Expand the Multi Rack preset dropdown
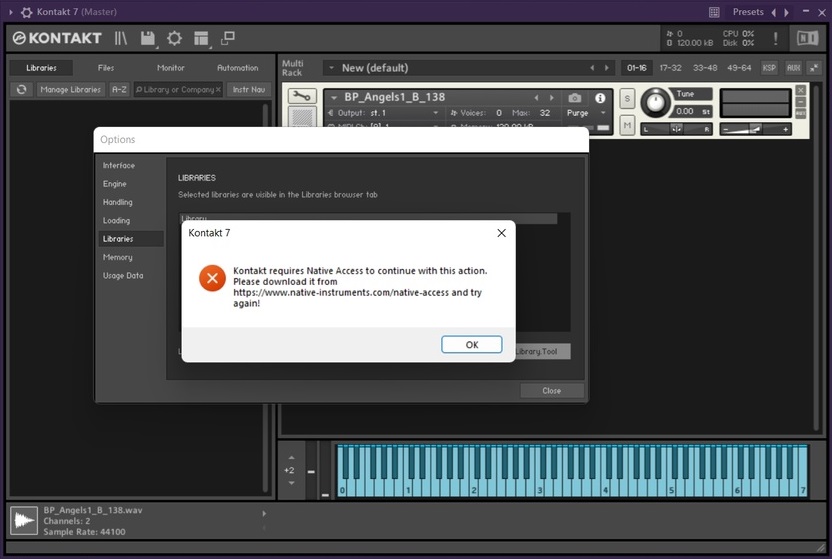This screenshot has height=559, width=832. 331,68
